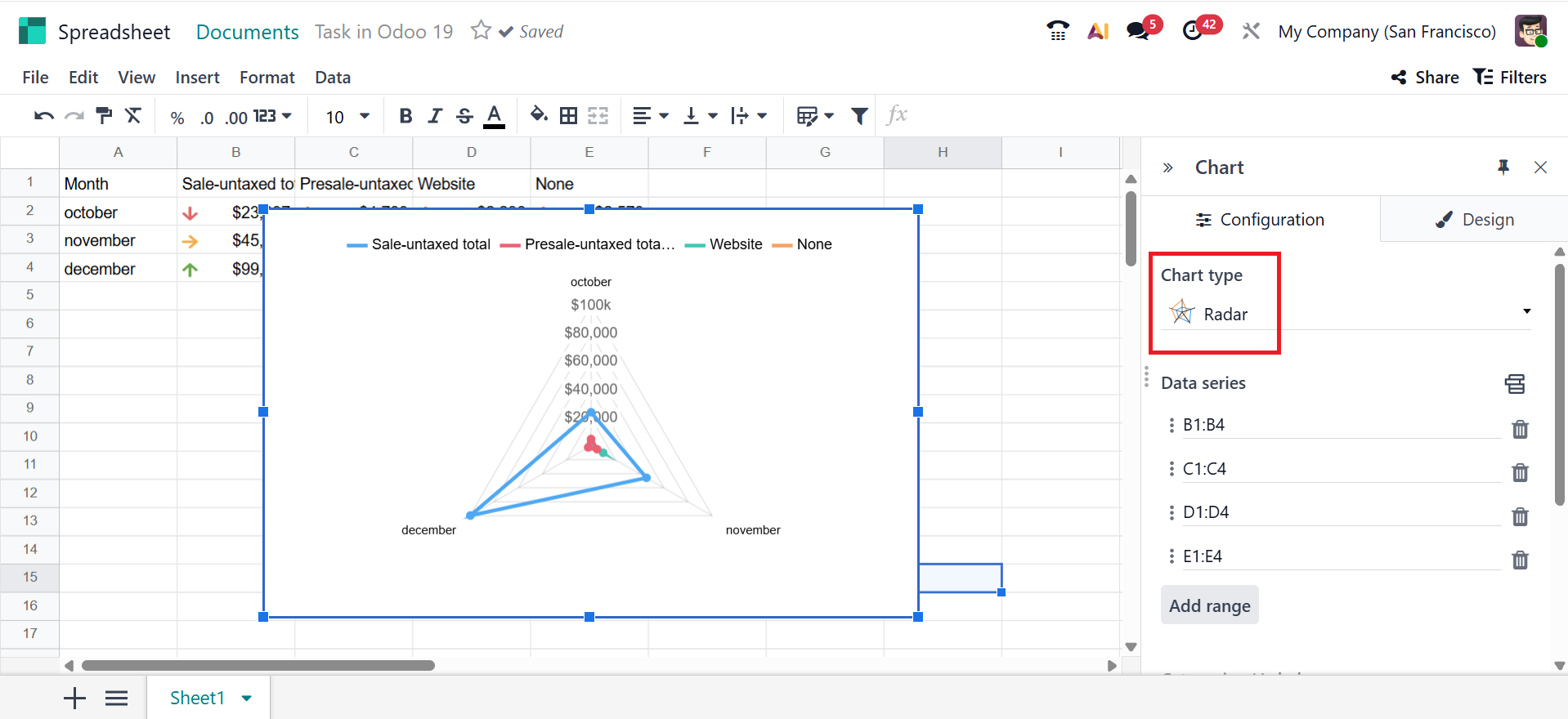The image size is (1568, 719).
Task: Open the fill color bucket tool
Action: point(538,115)
